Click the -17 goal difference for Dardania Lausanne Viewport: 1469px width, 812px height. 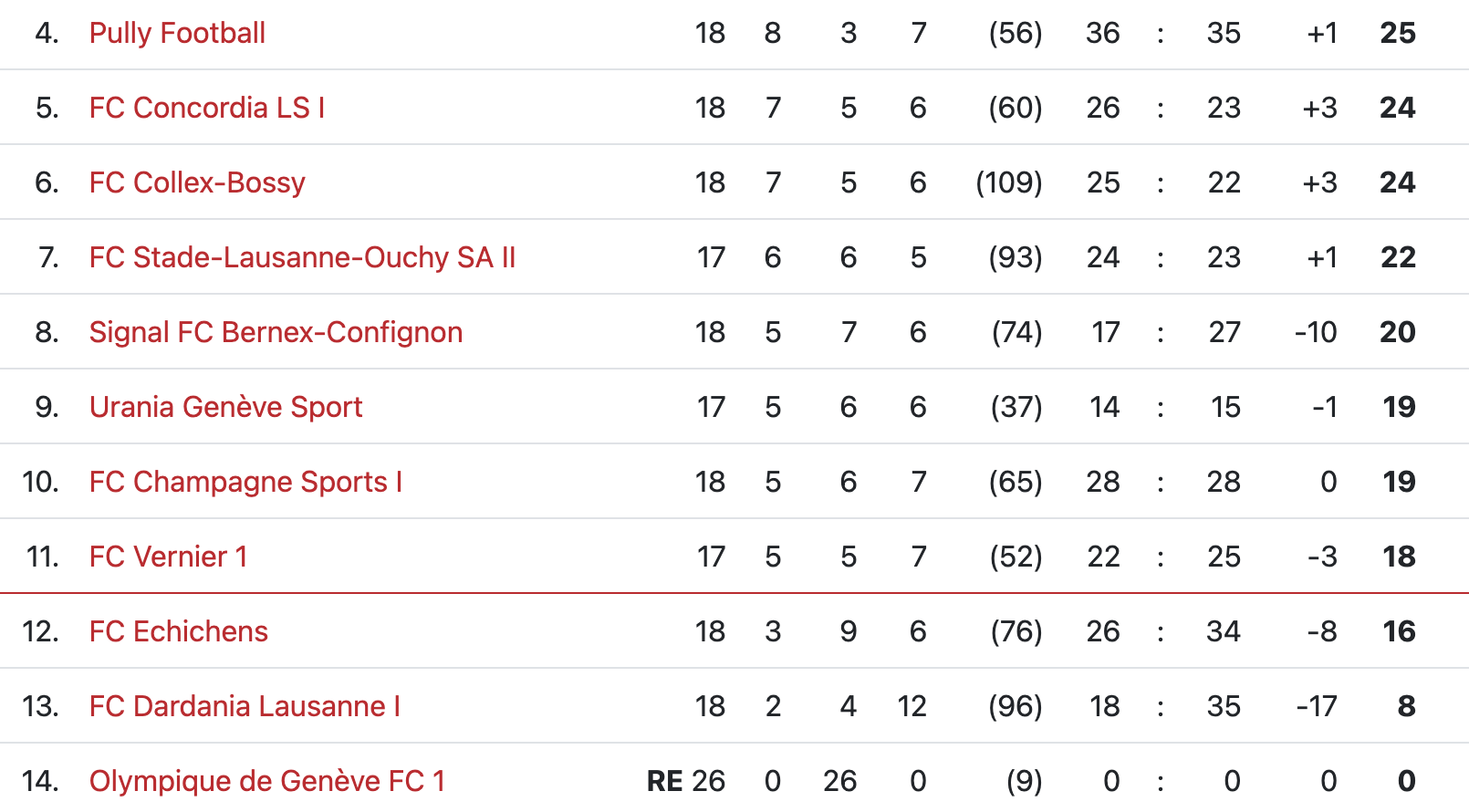point(1316,706)
